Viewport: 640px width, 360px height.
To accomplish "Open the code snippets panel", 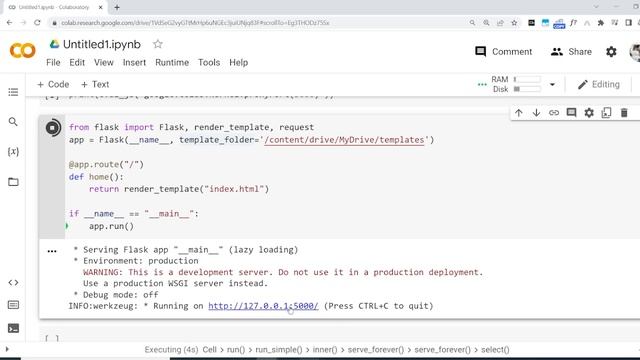I will [x=13, y=282].
